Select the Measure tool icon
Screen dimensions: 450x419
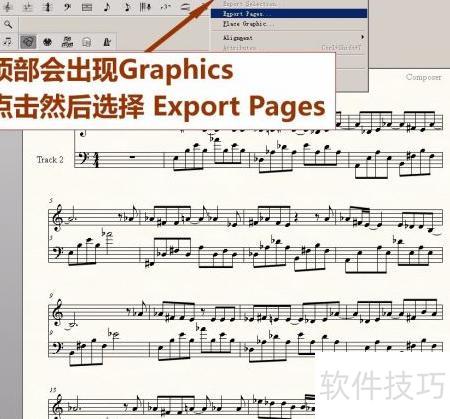coord(87,7)
